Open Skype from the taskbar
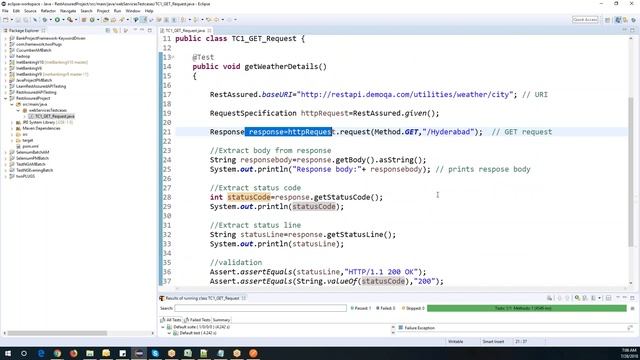The width and height of the screenshot is (640, 360). pyautogui.click(x=155, y=353)
